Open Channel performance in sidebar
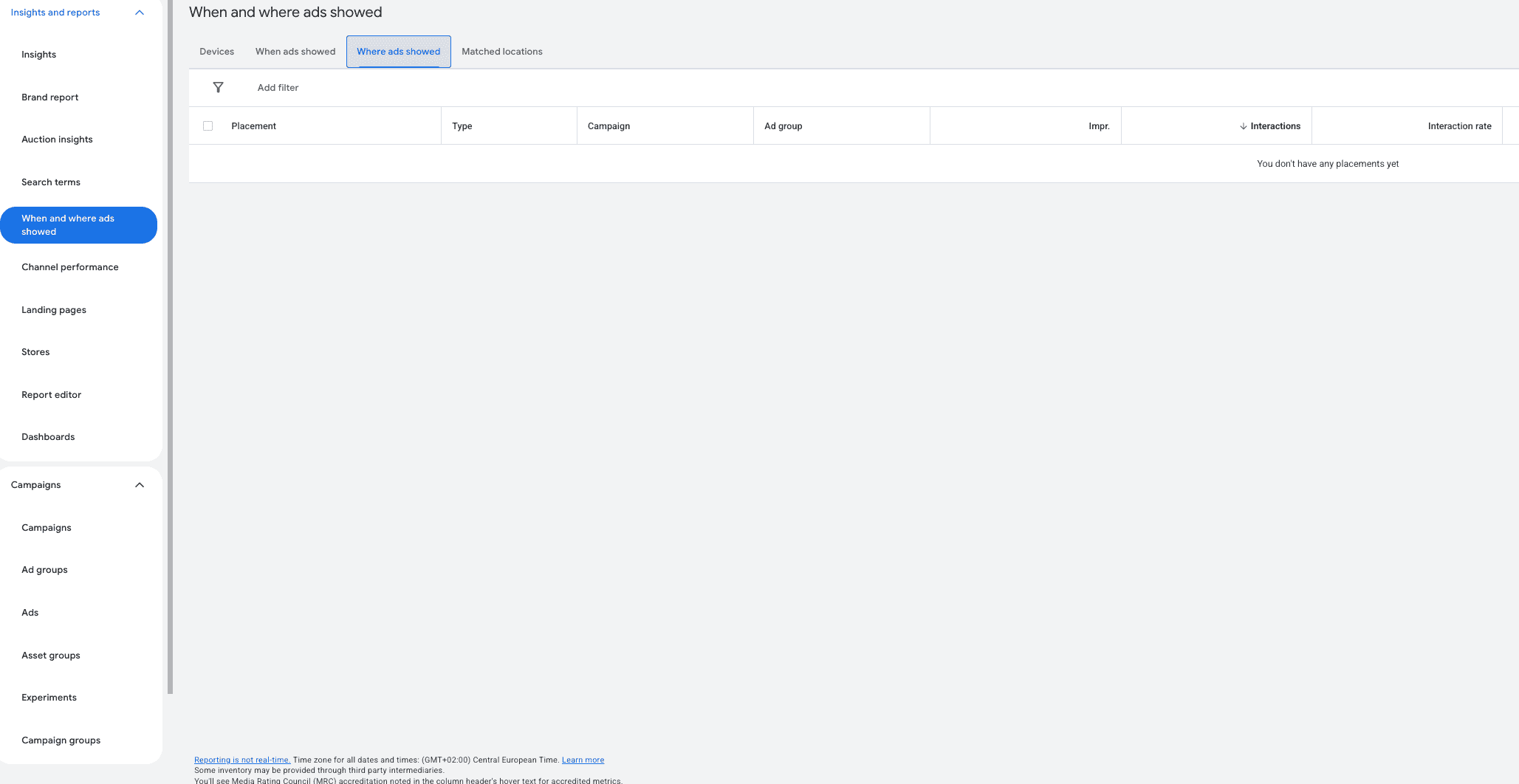 [x=69, y=267]
